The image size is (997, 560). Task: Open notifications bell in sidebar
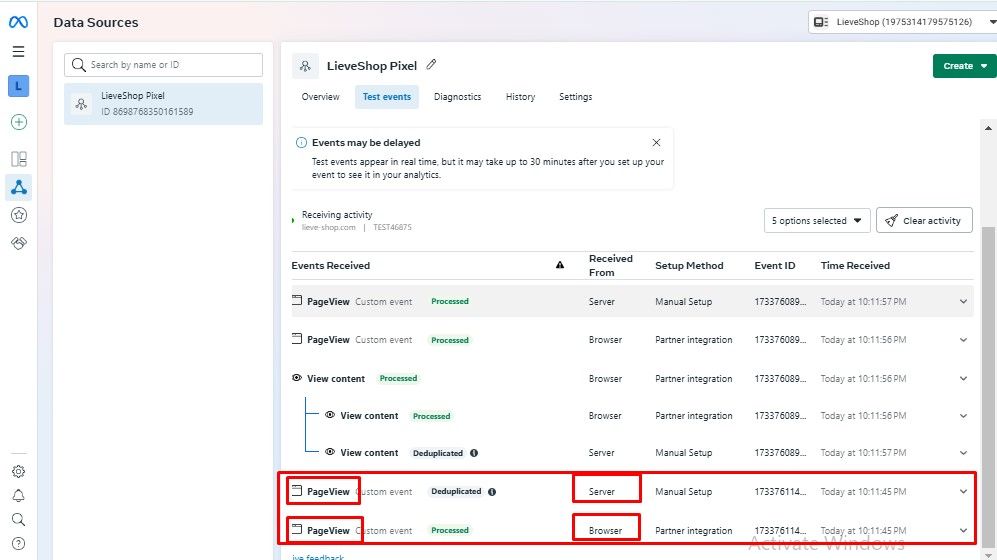(x=18, y=496)
